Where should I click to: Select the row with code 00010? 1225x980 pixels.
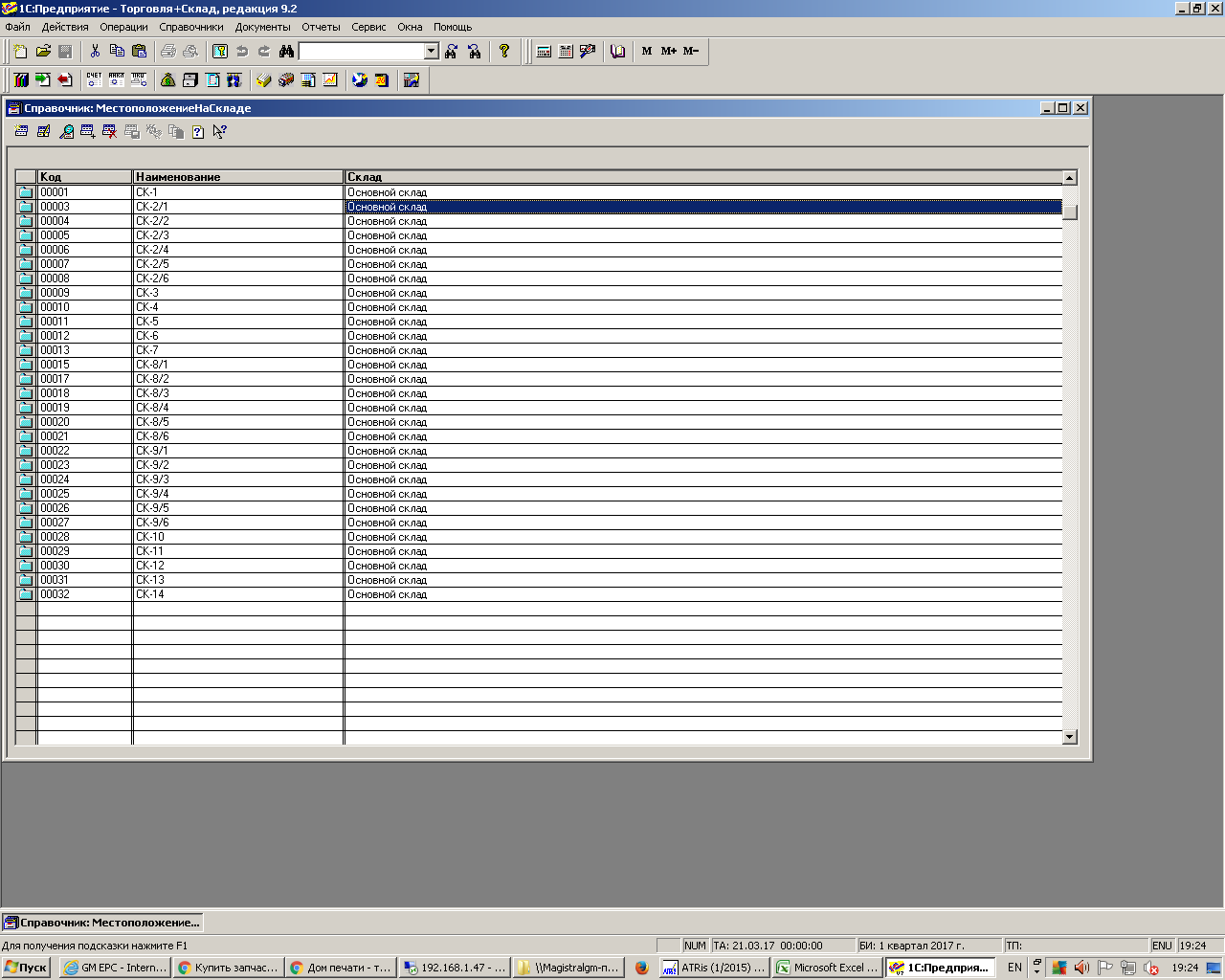pyautogui.click(x=84, y=307)
